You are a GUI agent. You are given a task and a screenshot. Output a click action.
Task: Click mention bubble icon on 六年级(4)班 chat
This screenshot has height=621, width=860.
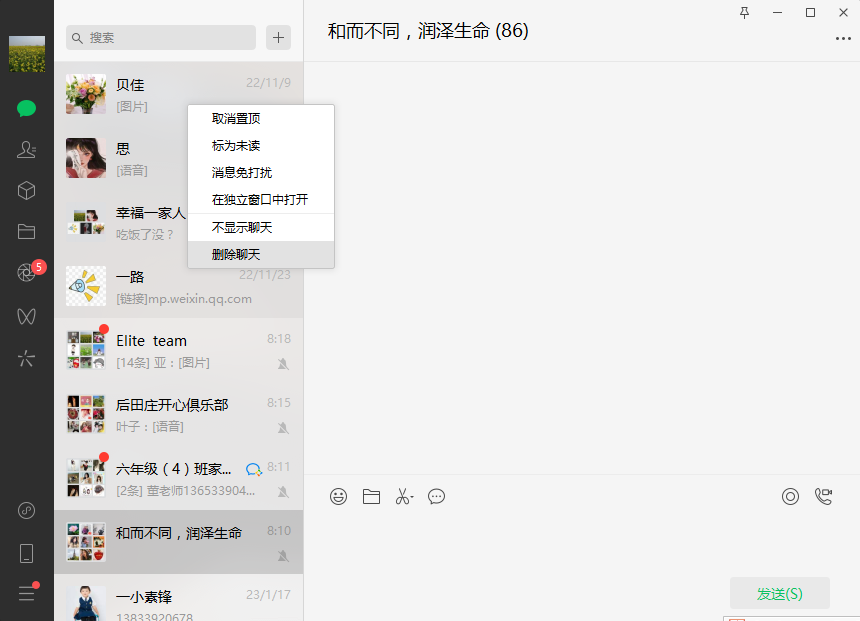point(253,470)
